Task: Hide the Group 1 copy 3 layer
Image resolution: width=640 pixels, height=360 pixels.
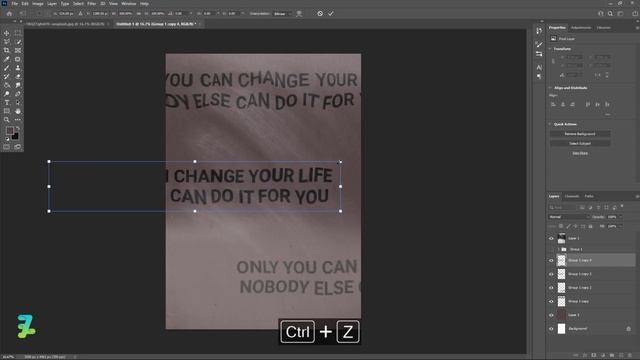Action: [551, 274]
